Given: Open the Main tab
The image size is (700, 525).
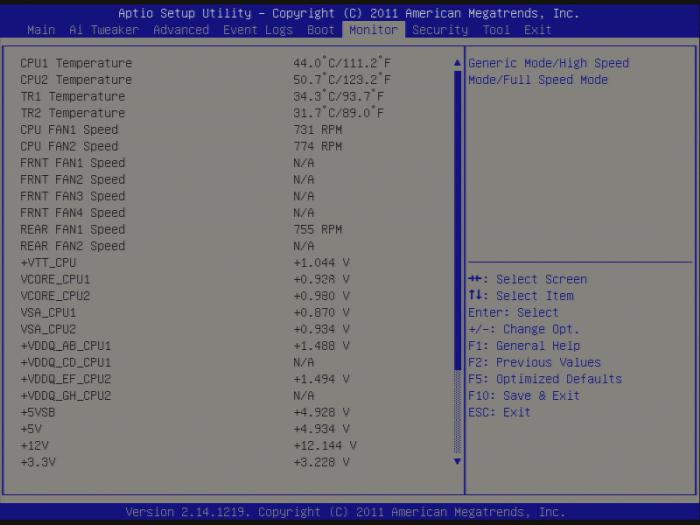Looking at the screenshot, I should (x=41, y=30).
